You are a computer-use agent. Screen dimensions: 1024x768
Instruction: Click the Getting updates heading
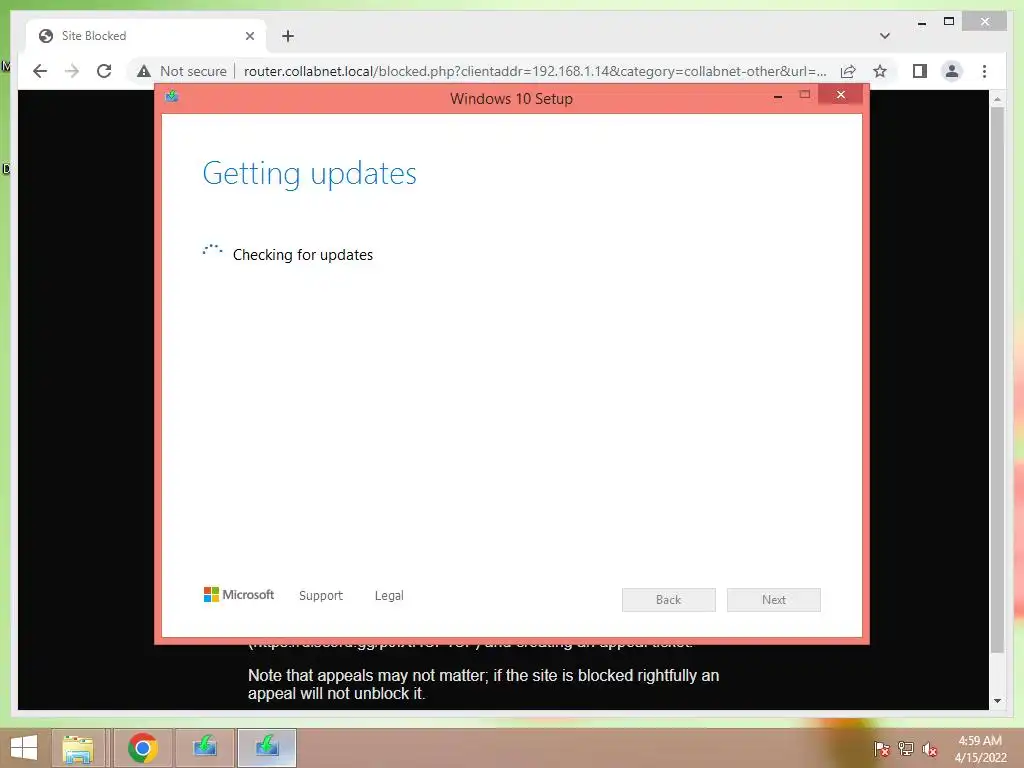tap(310, 174)
